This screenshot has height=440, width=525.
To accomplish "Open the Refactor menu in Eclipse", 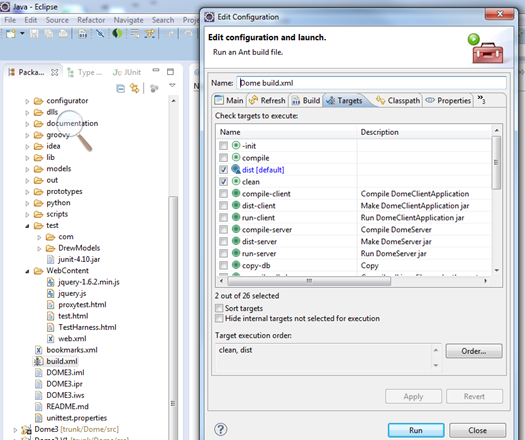I will [91, 20].
